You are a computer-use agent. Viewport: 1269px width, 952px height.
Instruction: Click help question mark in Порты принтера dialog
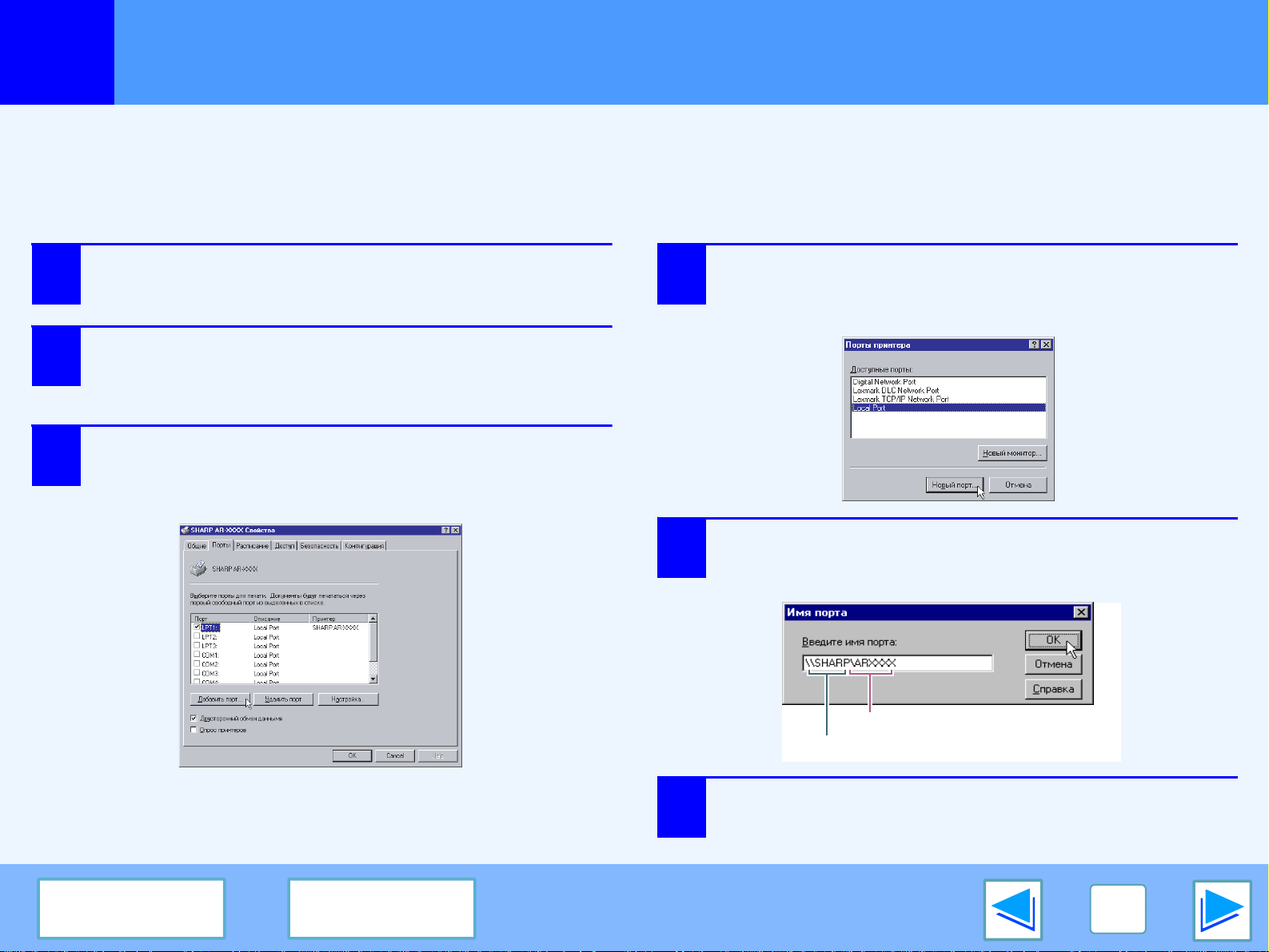[x=1034, y=345]
